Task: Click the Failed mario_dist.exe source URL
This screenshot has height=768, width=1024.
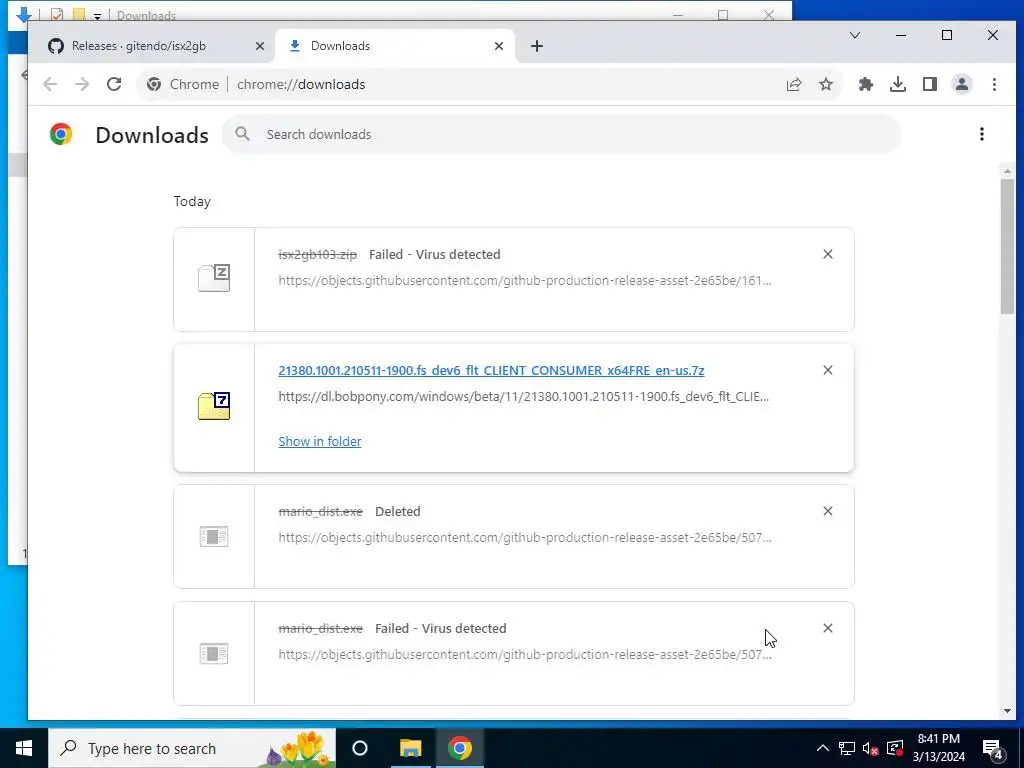Action: click(x=525, y=654)
